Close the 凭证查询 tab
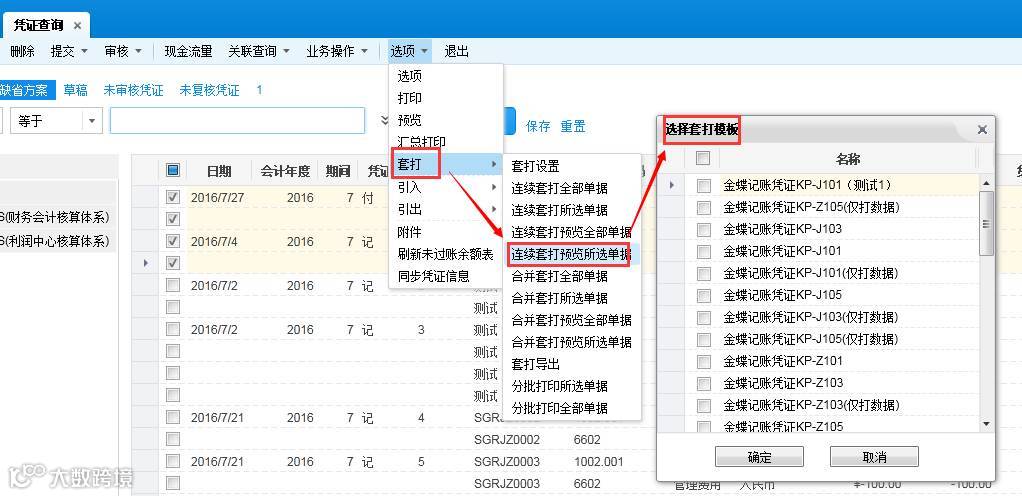 click(x=77, y=26)
